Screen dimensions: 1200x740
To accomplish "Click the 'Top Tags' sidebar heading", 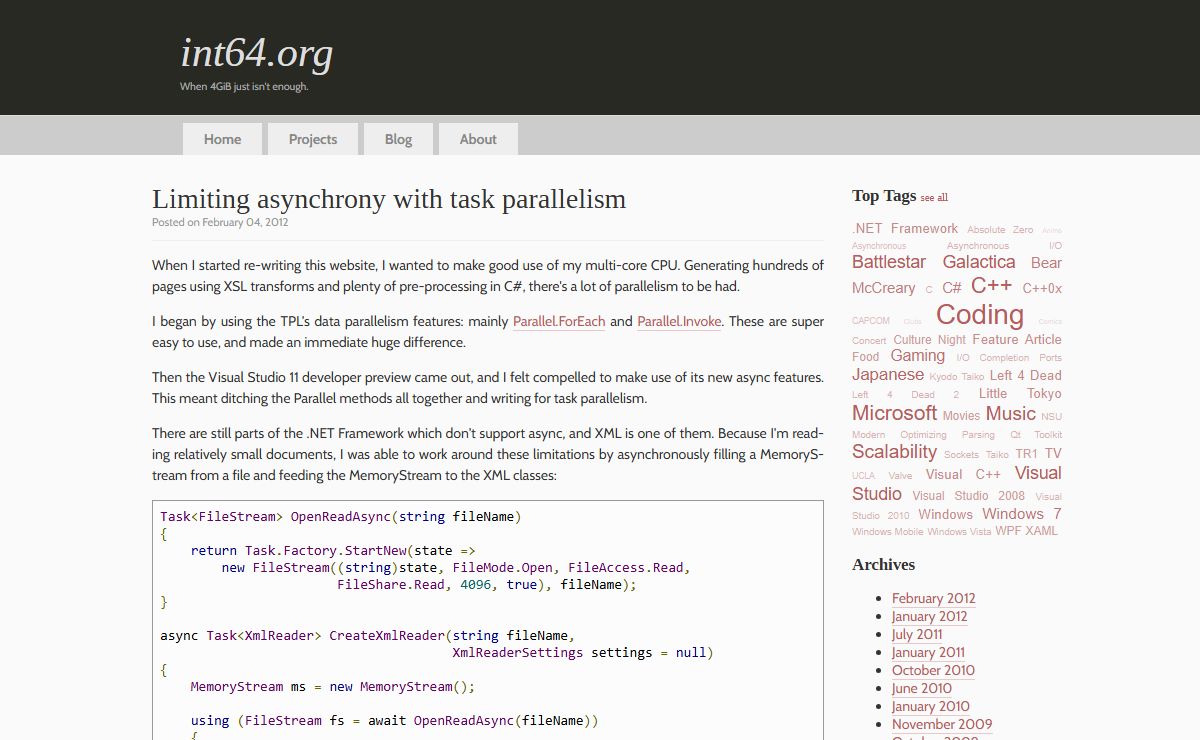I will [884, 195].
